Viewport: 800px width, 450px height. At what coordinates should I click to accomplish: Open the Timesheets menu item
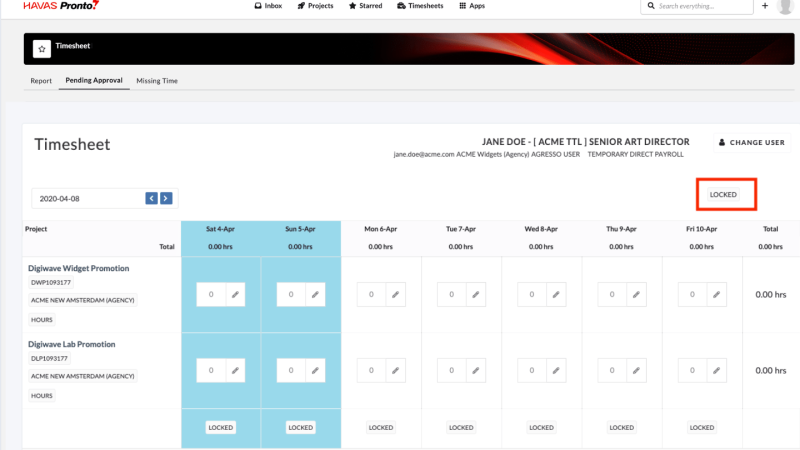point(420,6)
